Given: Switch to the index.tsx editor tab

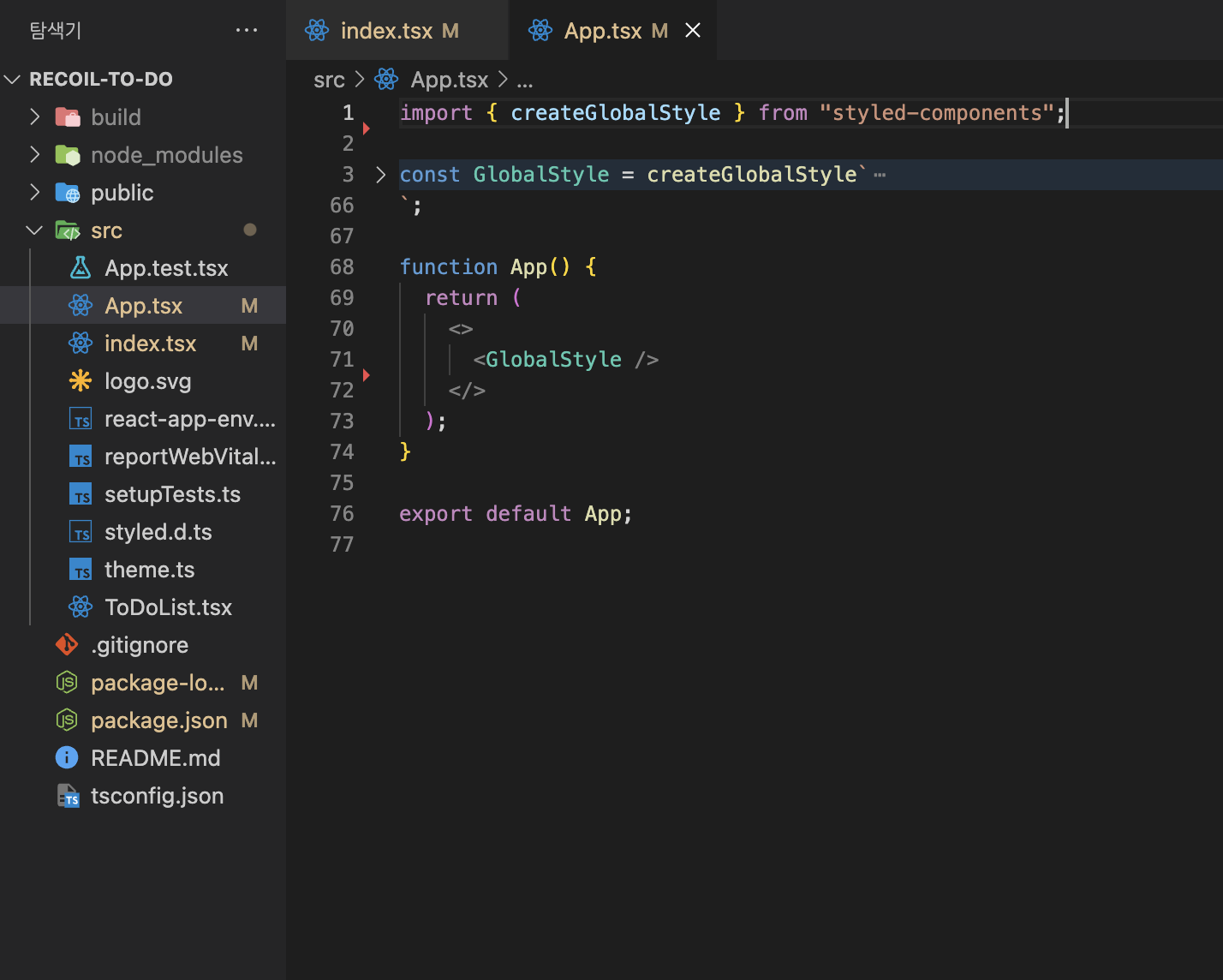Looking at the screenshot, I should [x=386, y=31].
